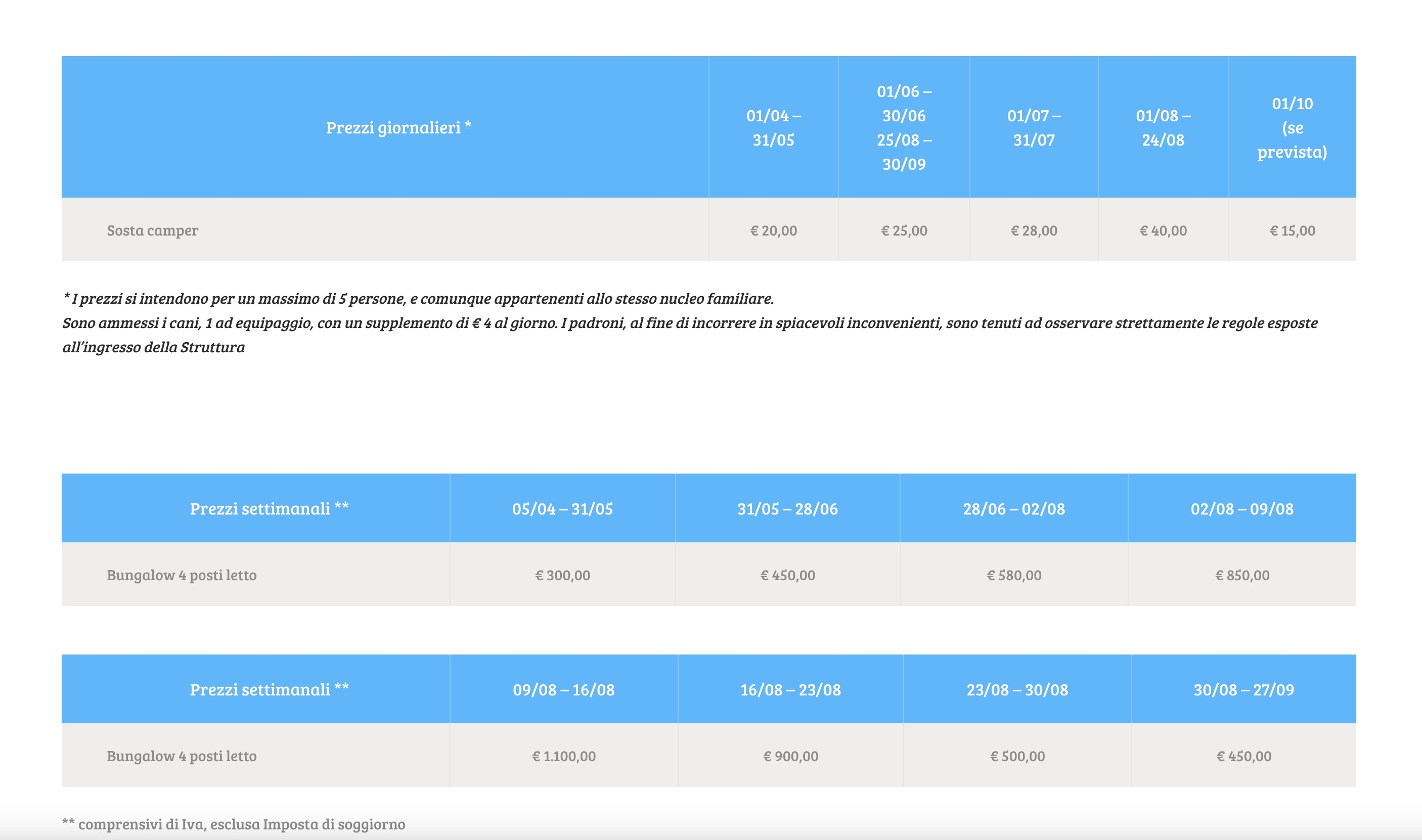
Task: Click the € 500,00 bungalow price cell
Action: [1017, 756]
